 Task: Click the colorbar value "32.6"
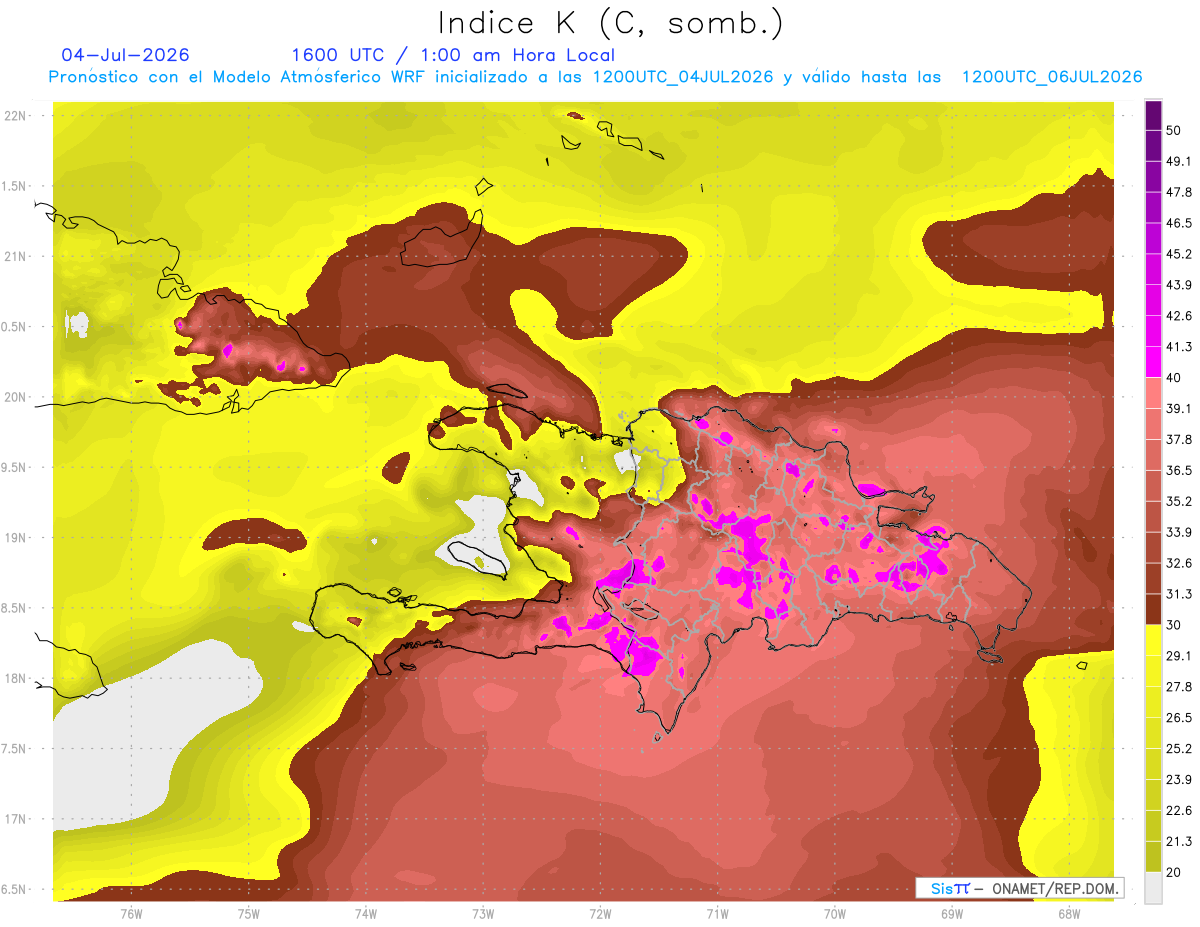coord(1178,563)
